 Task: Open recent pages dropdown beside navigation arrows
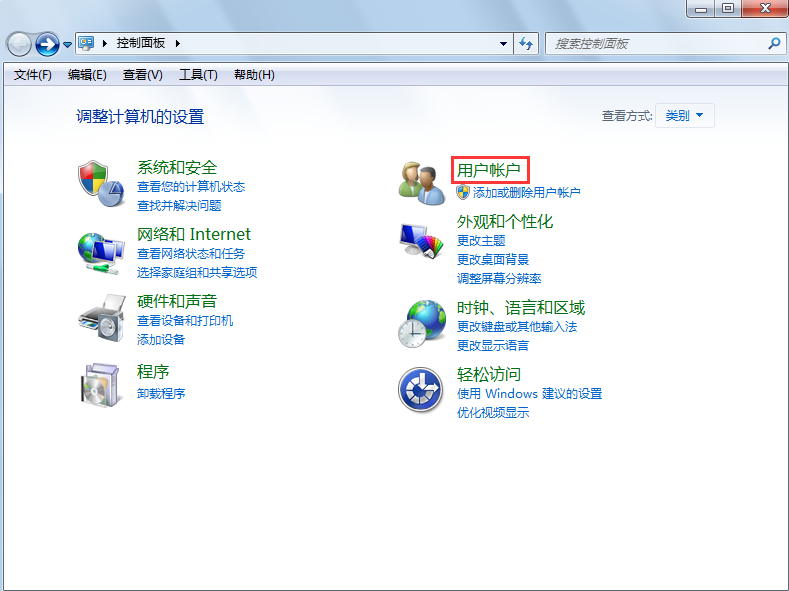tap(68, 45)
